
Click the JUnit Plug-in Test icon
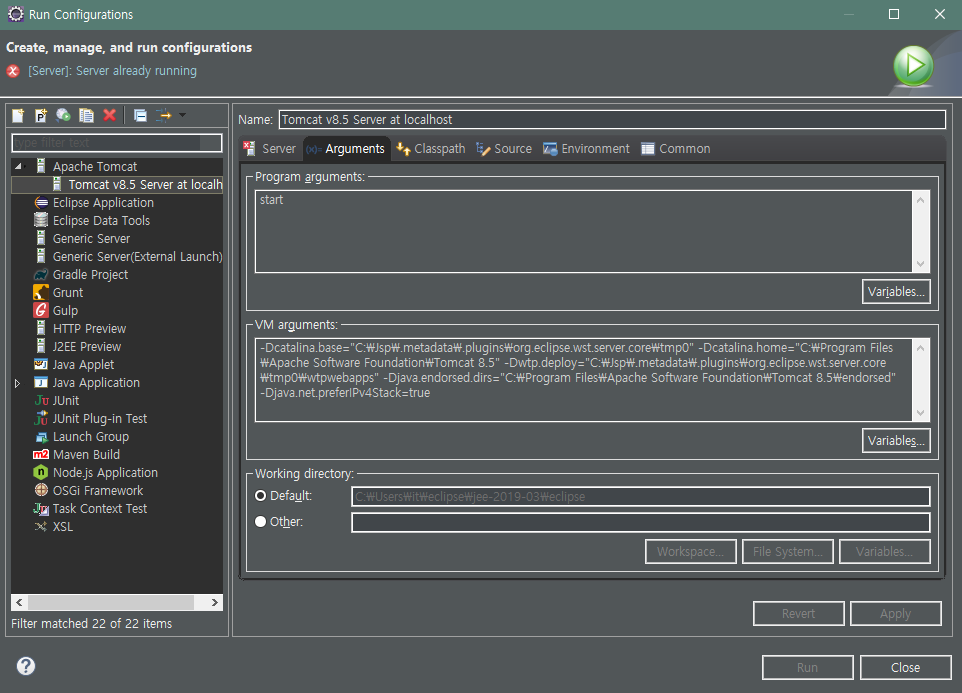pos(41,418)
